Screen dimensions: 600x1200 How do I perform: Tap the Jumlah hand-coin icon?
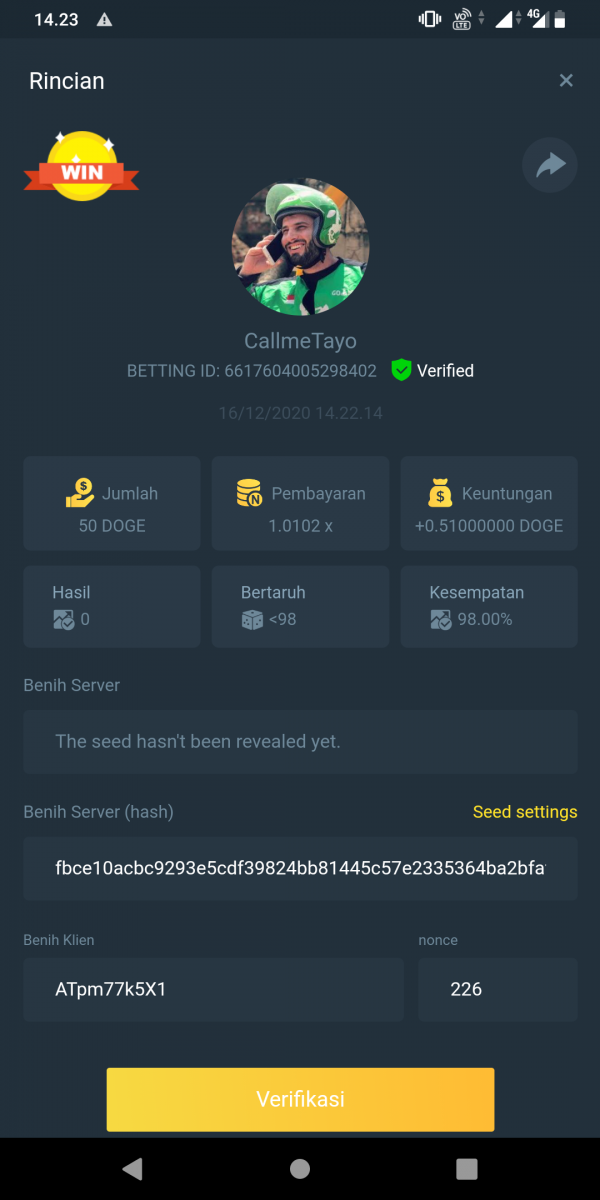[81, 493]
